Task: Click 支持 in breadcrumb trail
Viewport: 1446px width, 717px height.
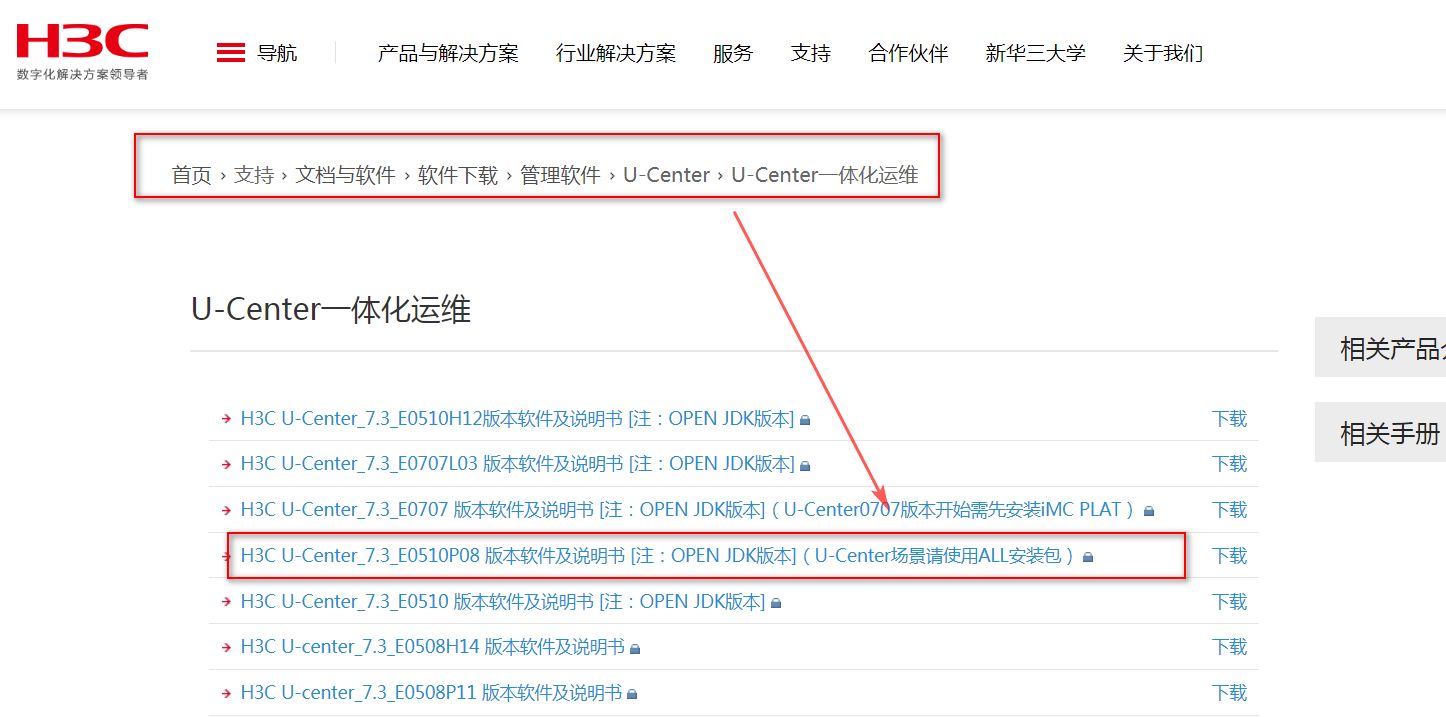Action: [x=254, y=175]
